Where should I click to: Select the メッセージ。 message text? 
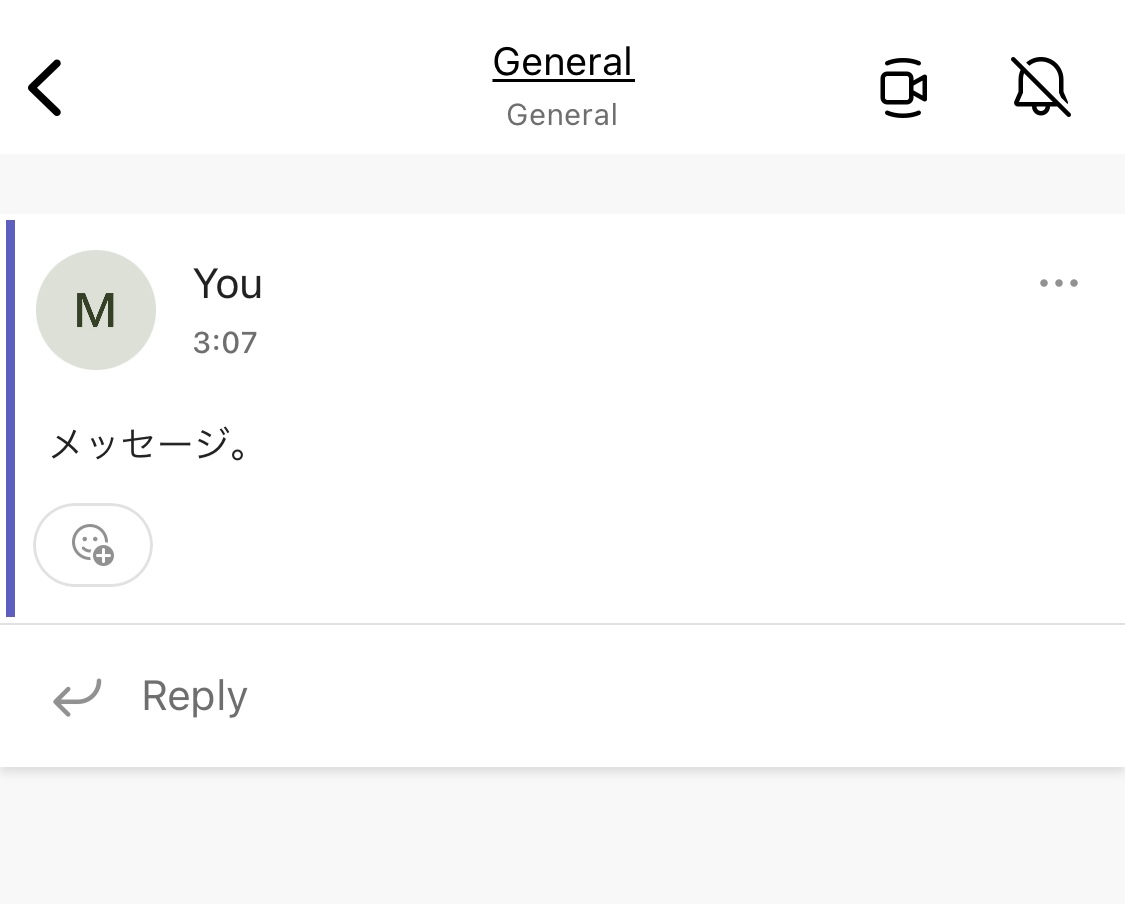pyautogui.click(x=150, y=443)
